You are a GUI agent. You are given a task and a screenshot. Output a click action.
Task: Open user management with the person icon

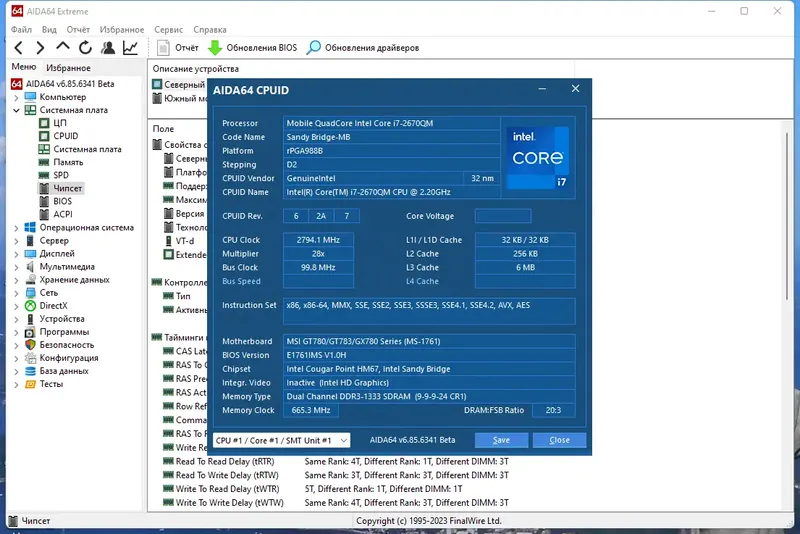(x=108, y=48)
